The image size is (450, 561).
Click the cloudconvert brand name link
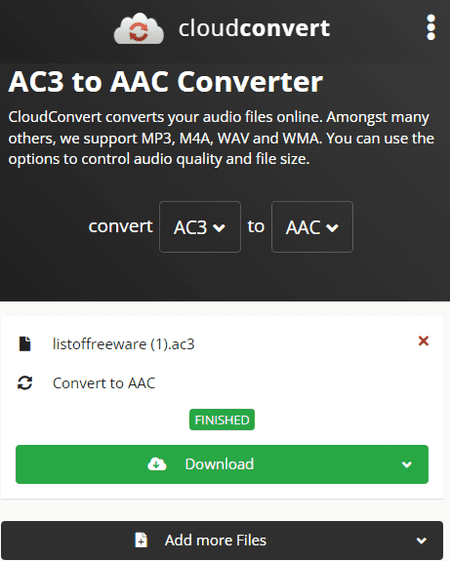(x=254, y=28)
